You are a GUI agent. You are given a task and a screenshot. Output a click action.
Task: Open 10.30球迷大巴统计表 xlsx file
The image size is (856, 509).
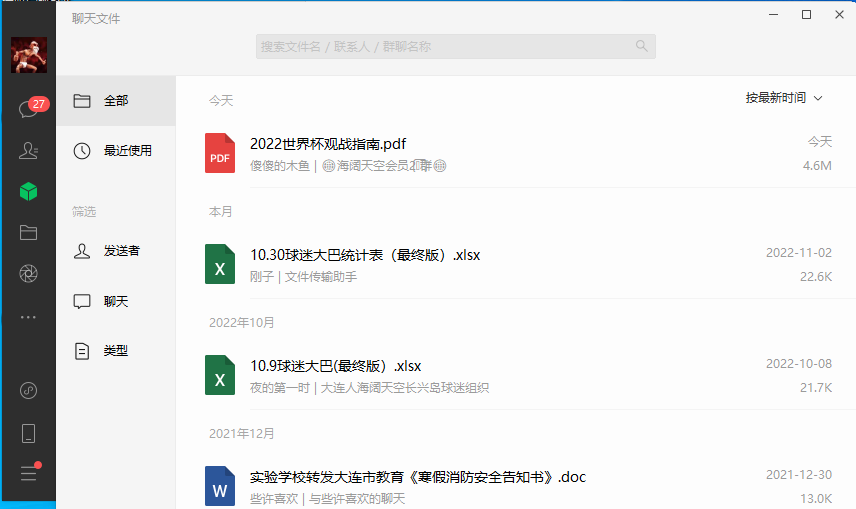click(365, 255)
